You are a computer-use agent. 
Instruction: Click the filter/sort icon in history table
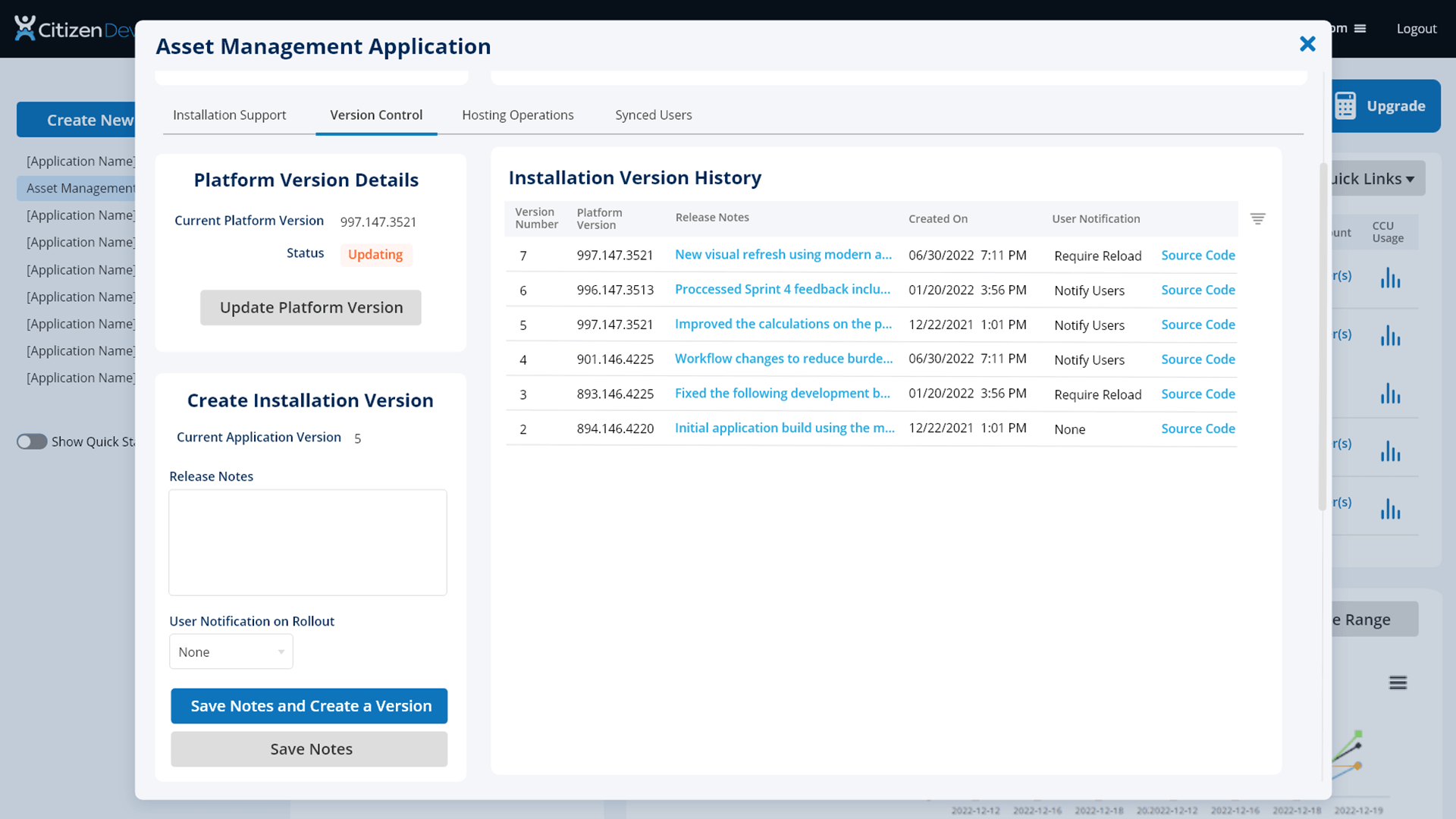pyautogui.click(x=1258, y=218)
